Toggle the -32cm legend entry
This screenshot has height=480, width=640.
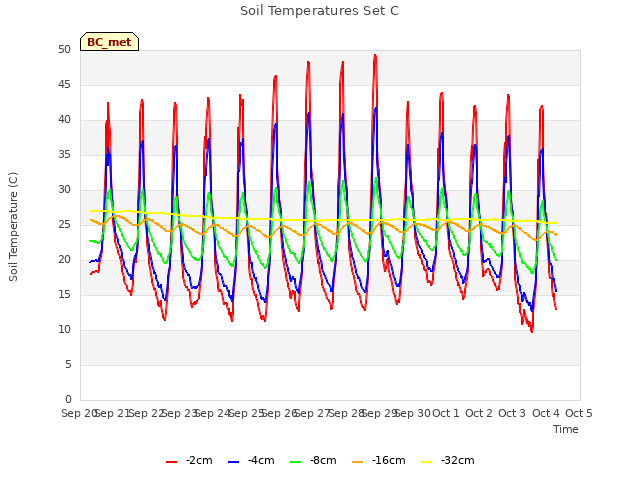[x=447, y=461]
